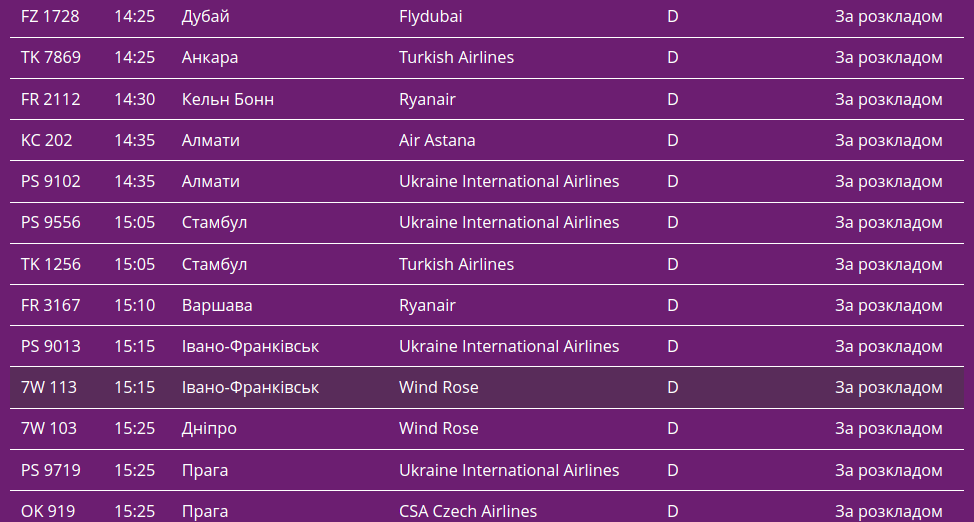974x522 pixels.
Task: Click the Кельн Бонн destination
Action: pyautogui.click(x=227, y=99)
